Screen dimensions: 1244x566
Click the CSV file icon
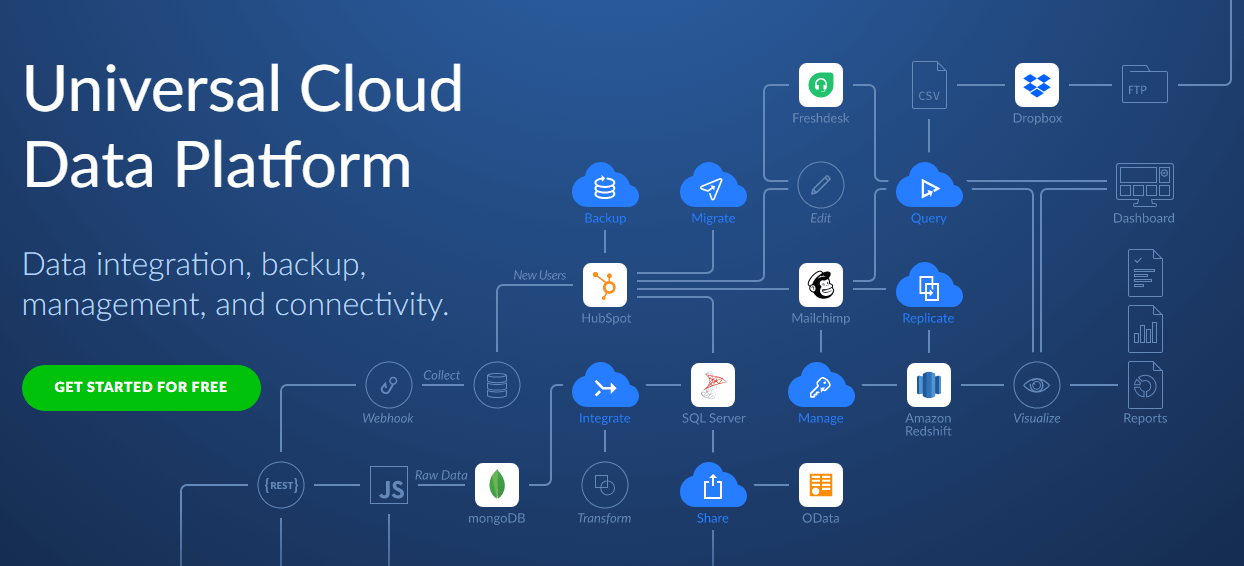coord(929,85)
